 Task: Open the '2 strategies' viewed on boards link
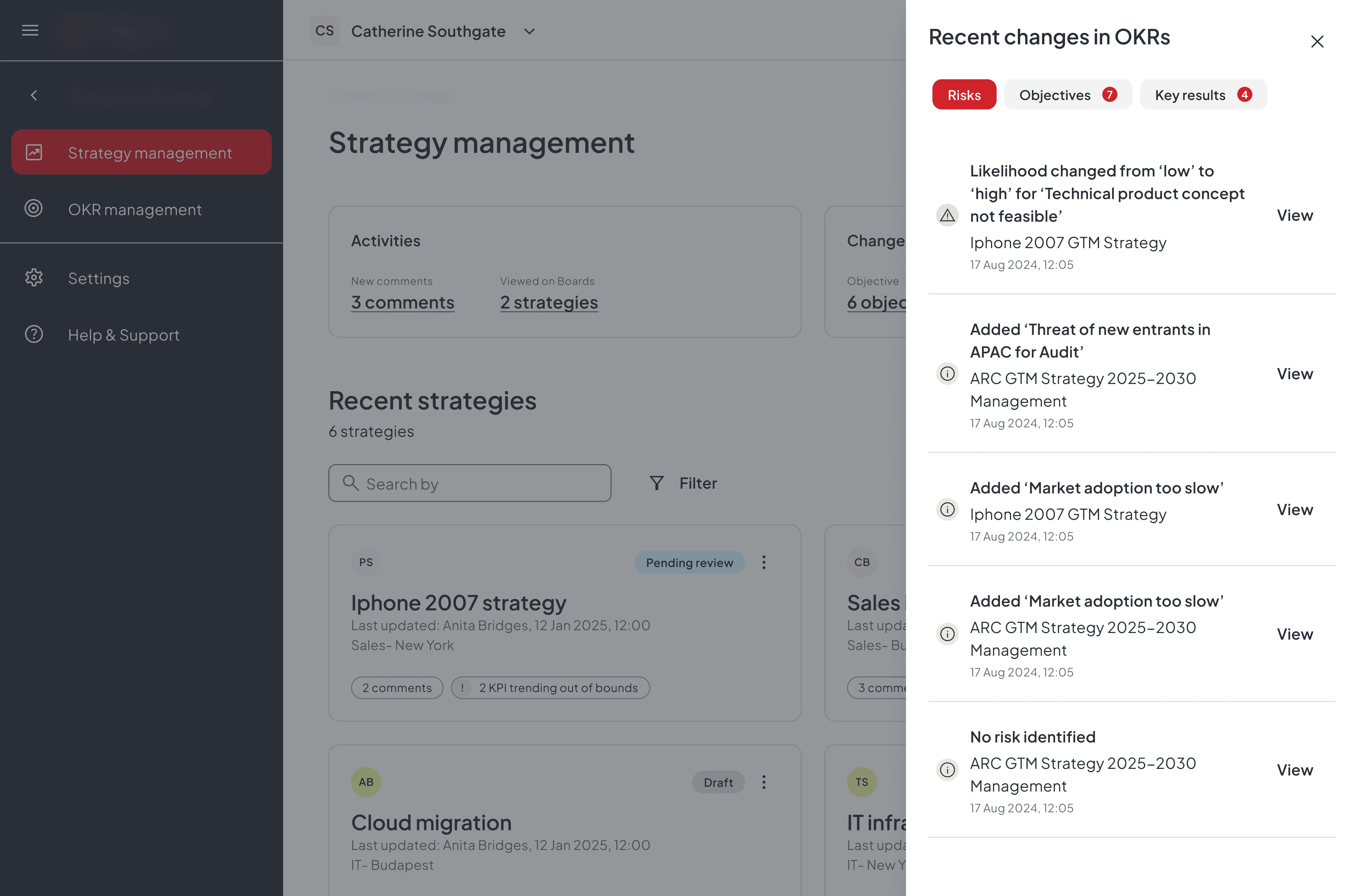(x=549, y=302)
